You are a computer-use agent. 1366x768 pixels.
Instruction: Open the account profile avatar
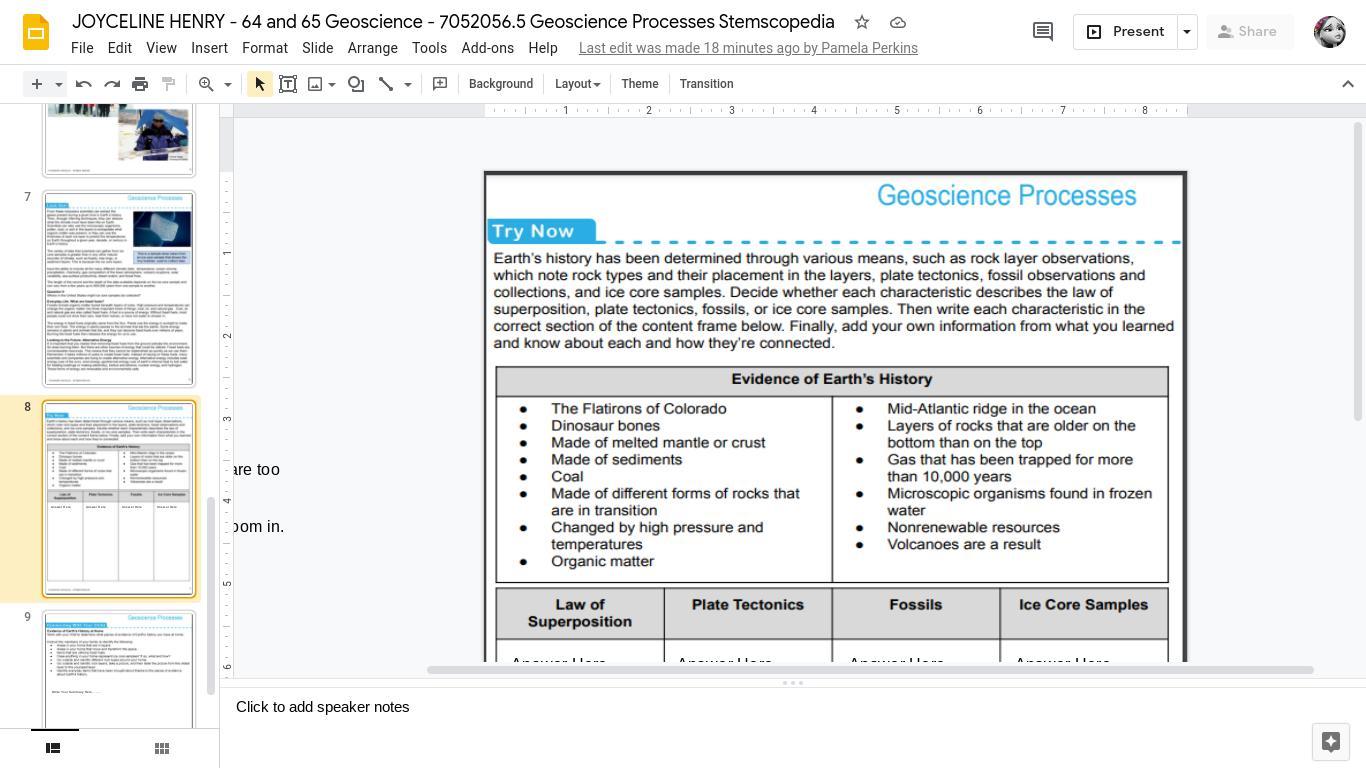pyautogui.click(x=1330, y=32)
